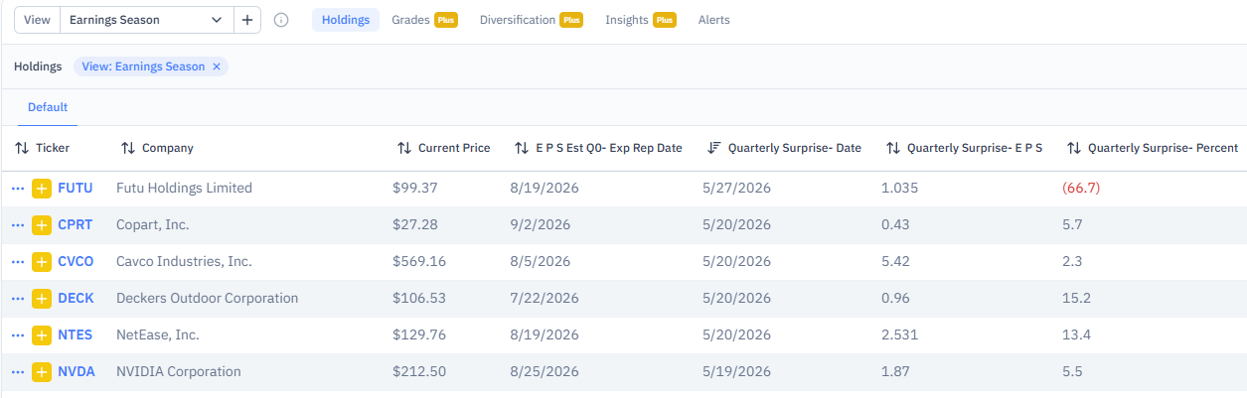Open the DECK ticker link
Viewport: 1247px width, 398px height.
coord(76,298)
